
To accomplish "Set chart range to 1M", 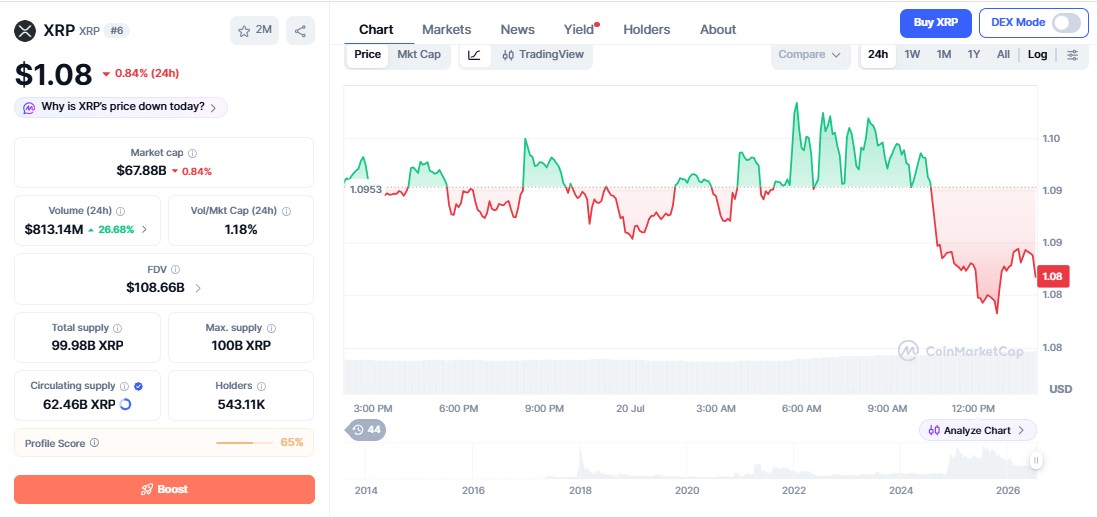I will 944,55.
